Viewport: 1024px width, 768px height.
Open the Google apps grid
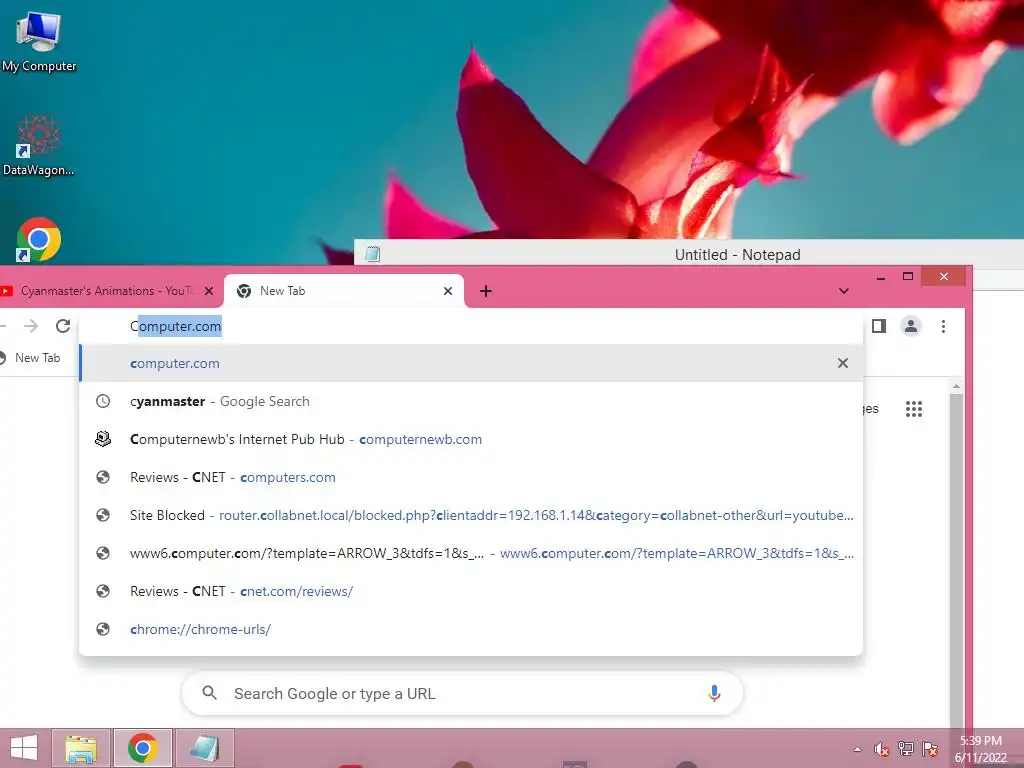click(x=914, y=409)
